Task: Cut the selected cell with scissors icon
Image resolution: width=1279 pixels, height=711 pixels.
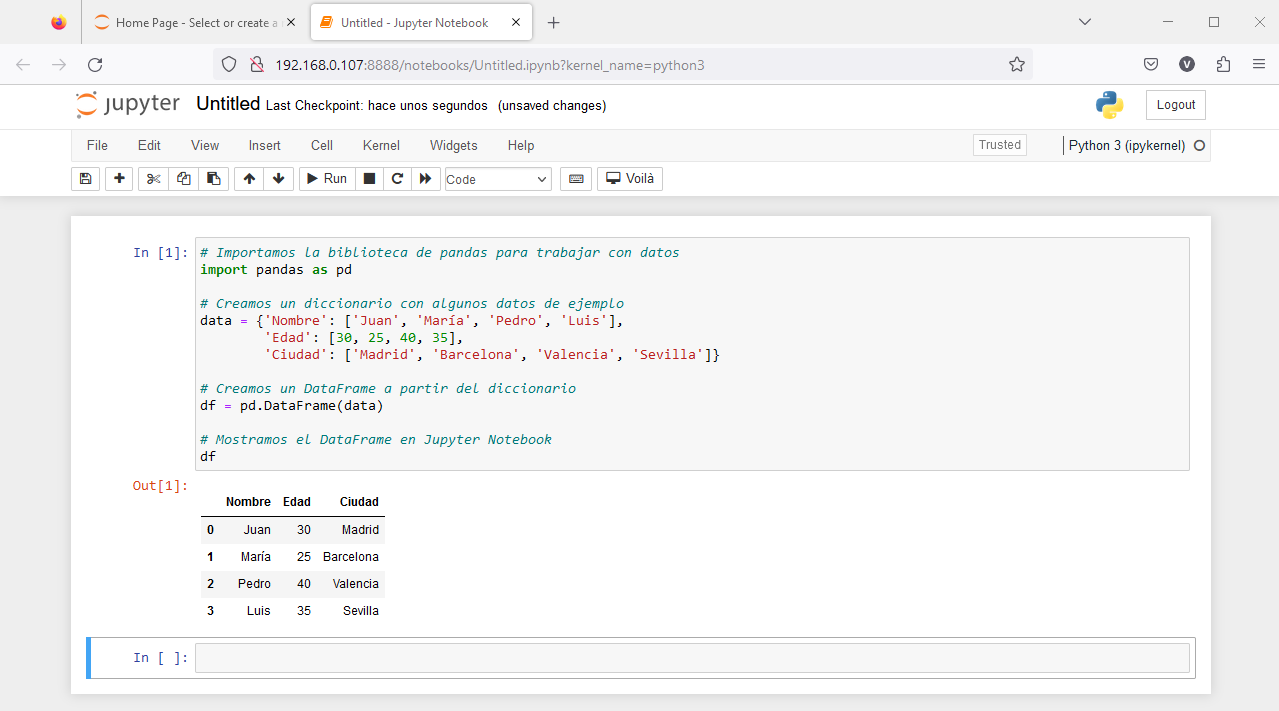Action: click(x=151, y=178)
